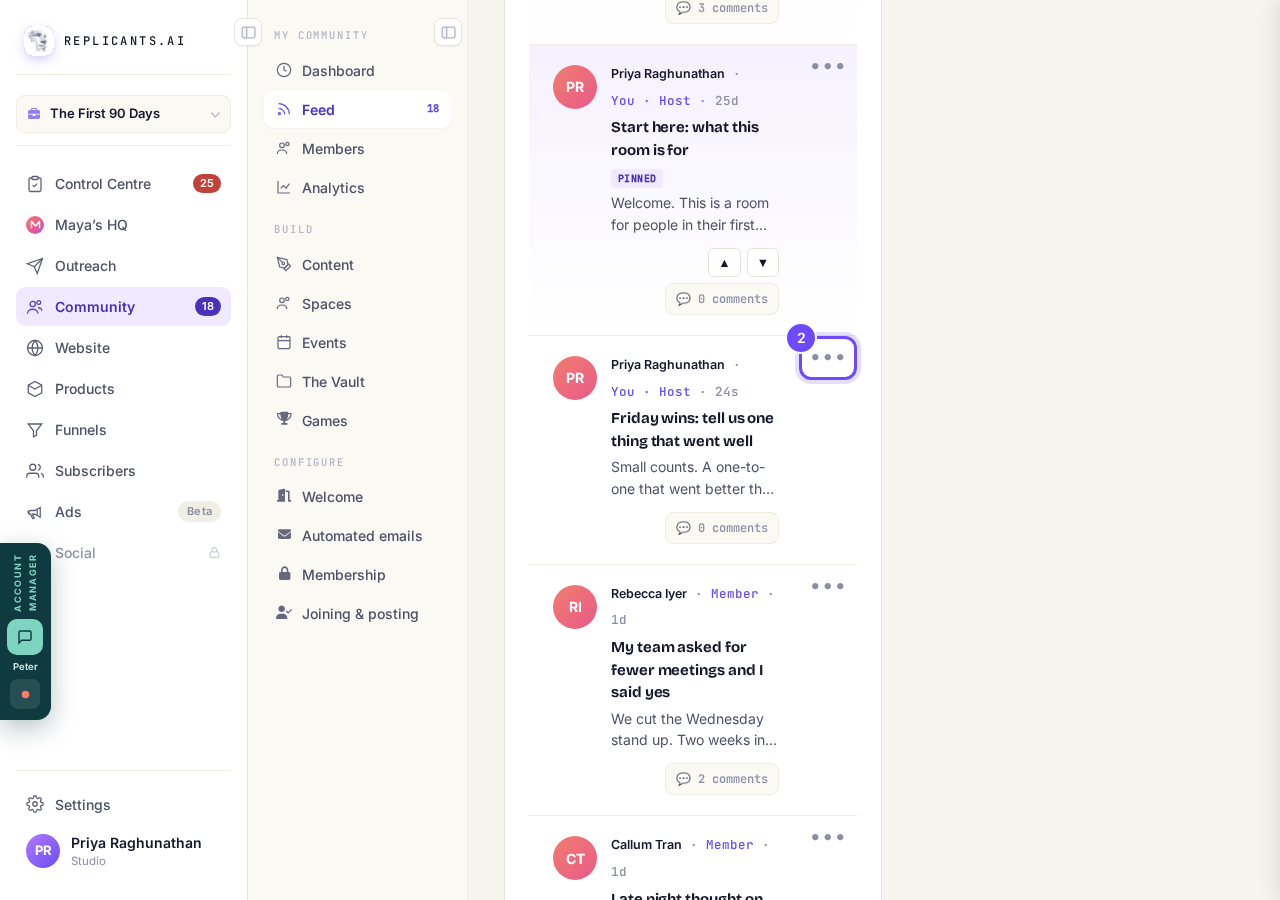Open Events calendar page

pyautogui.click(x=357, y=343)
